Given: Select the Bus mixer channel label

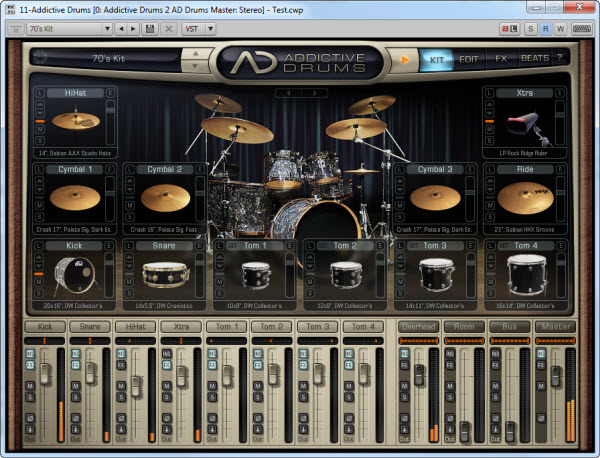Looking at the screenshot, I should [x=510, y=327].
